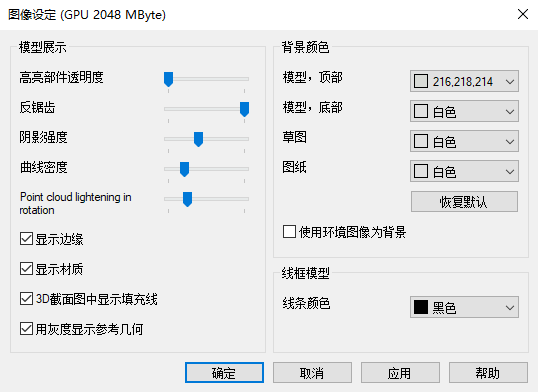Click the 阴影强度 slider handle
Image resolution: width=538 pixels, height=392 pixels.
click(x=198, y=139)
